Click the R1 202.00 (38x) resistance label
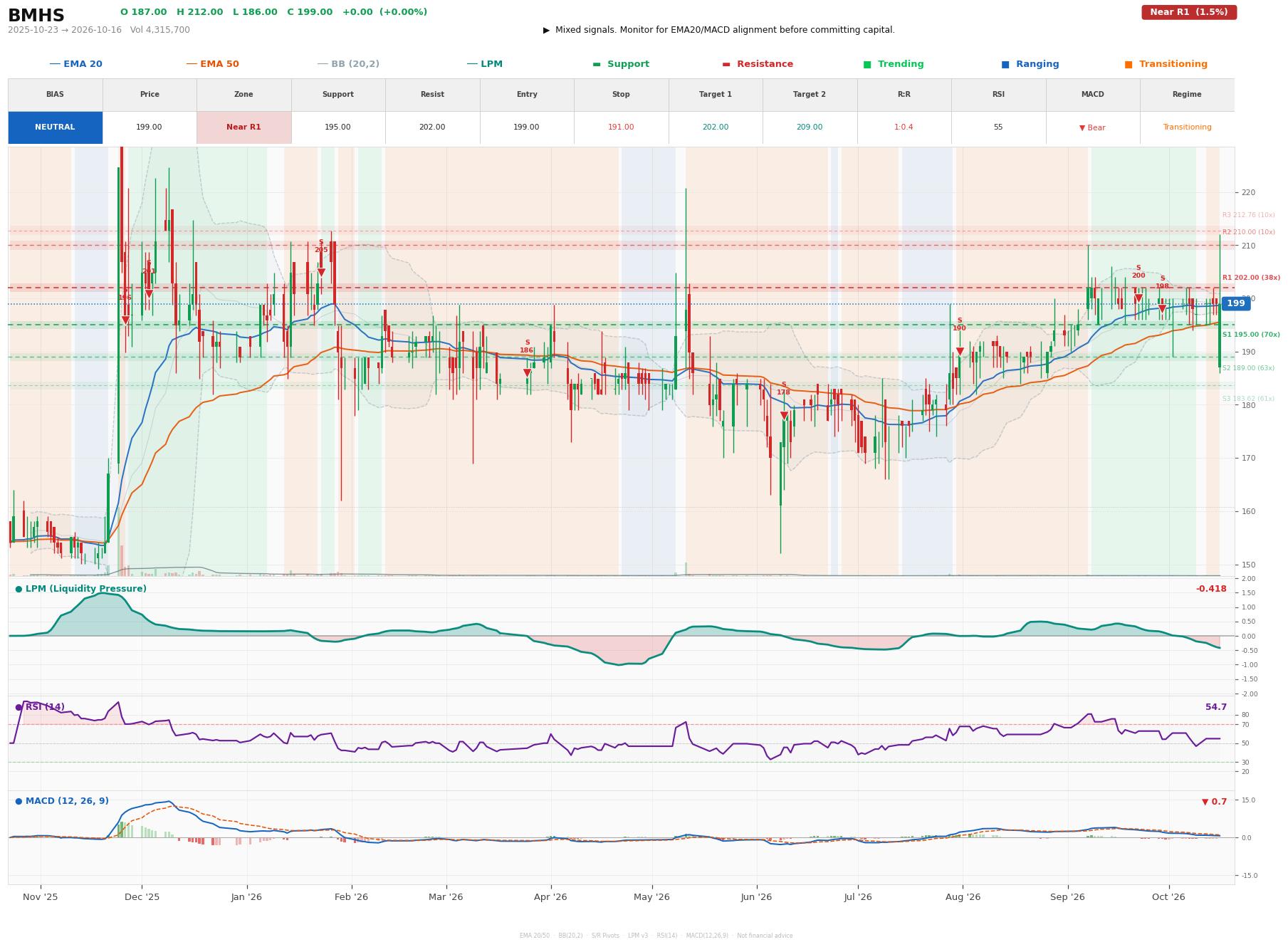Image resolution: width=1288 pixels, height=947 pixels. coord(1251,278)
